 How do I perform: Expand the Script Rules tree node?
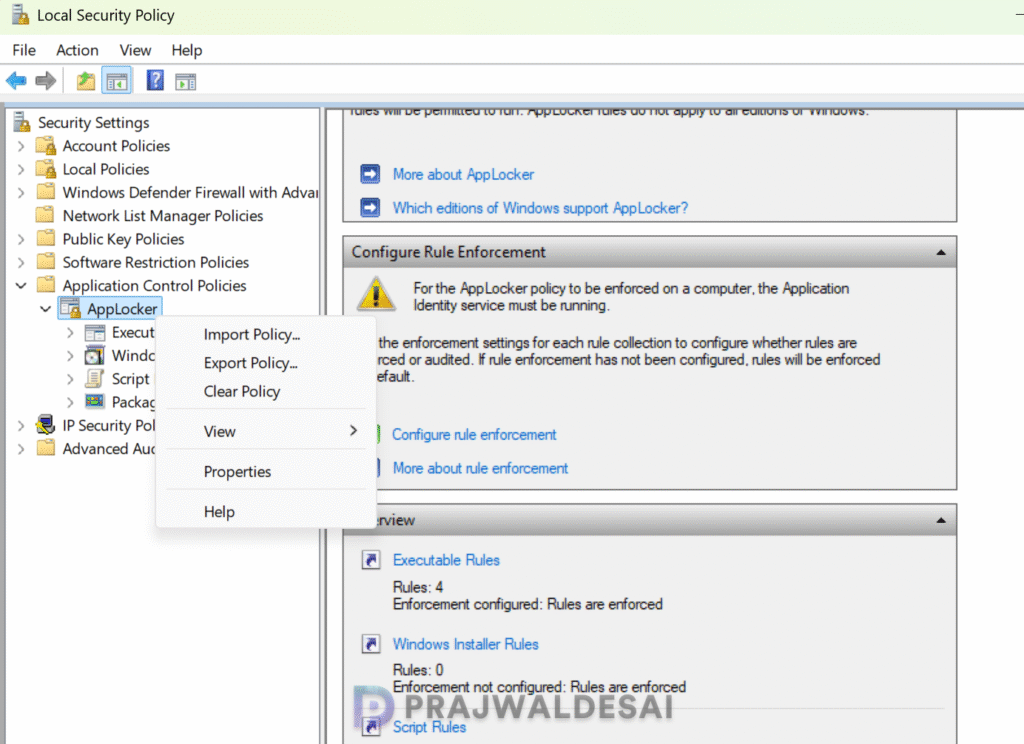click(x=70, y=379)
